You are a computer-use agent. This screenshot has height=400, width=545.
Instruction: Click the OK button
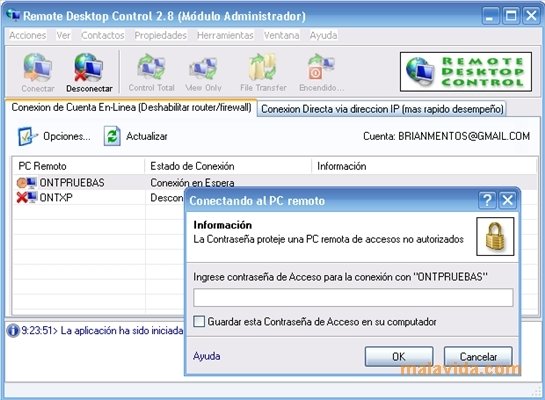399,357
